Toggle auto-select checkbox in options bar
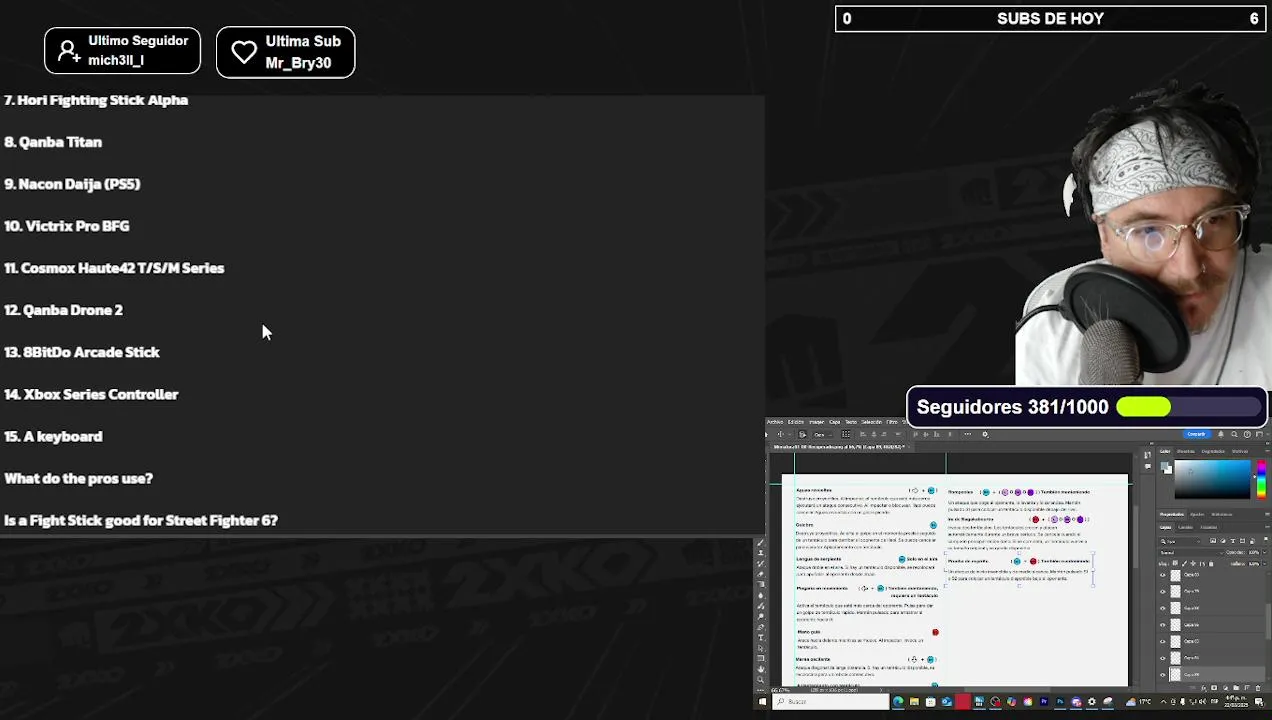Viewport: 1272px width, 720px height. click(x=802, y=434)
